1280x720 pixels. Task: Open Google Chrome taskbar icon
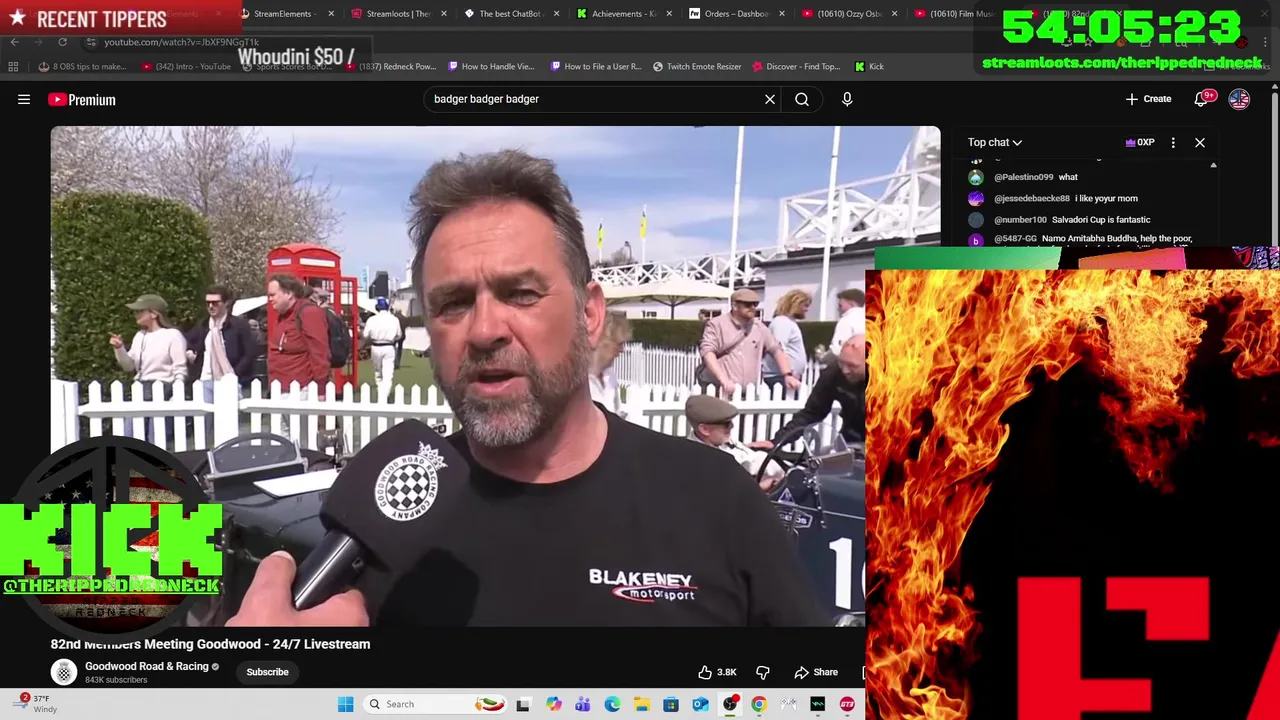pyautogui.click(x=759, y=704)
